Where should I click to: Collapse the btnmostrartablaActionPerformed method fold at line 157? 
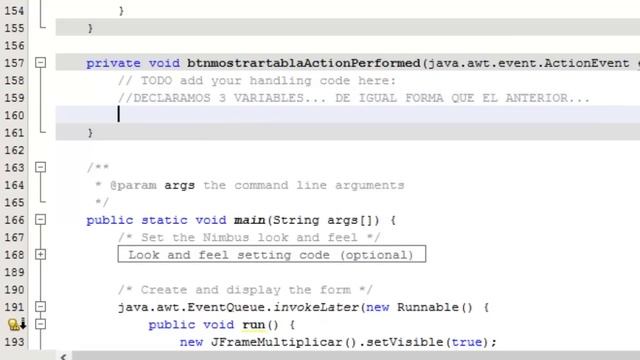coord(40,62)
